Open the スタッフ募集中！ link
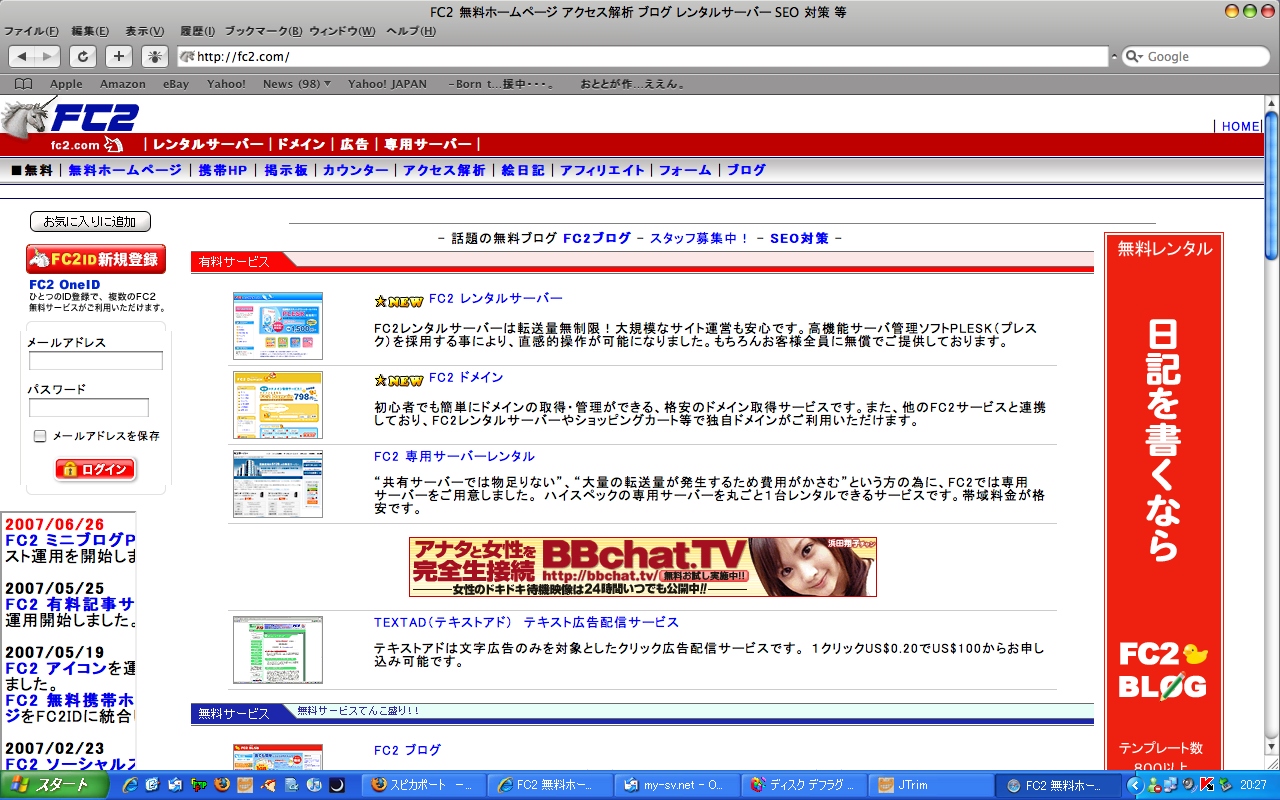The image size is (1280, 800). [700, 238]
